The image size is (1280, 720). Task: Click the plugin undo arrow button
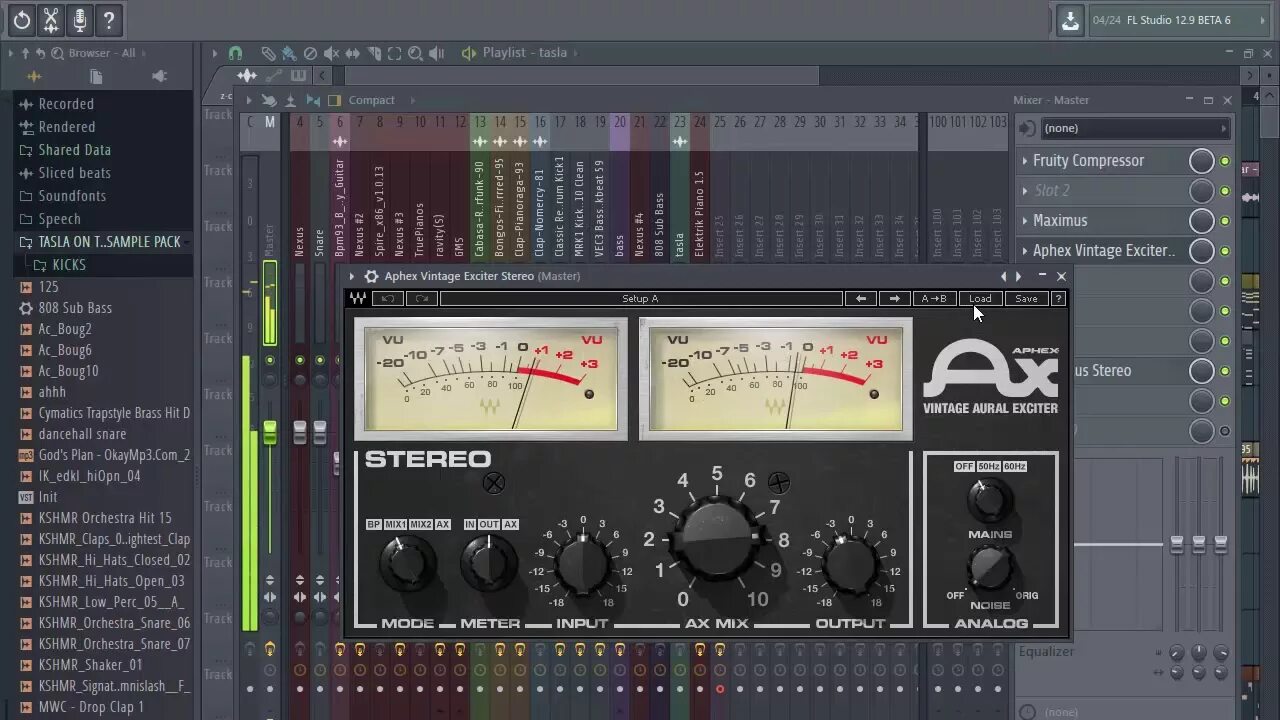point(388,298)
